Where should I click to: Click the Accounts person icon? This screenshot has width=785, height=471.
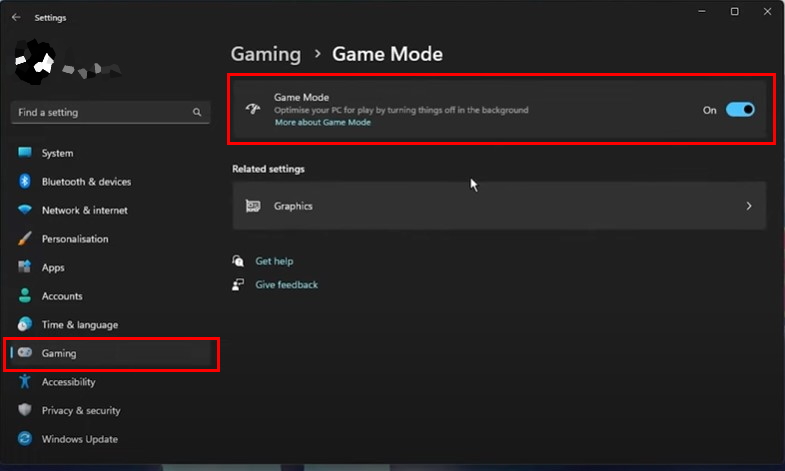click(25, 295)
